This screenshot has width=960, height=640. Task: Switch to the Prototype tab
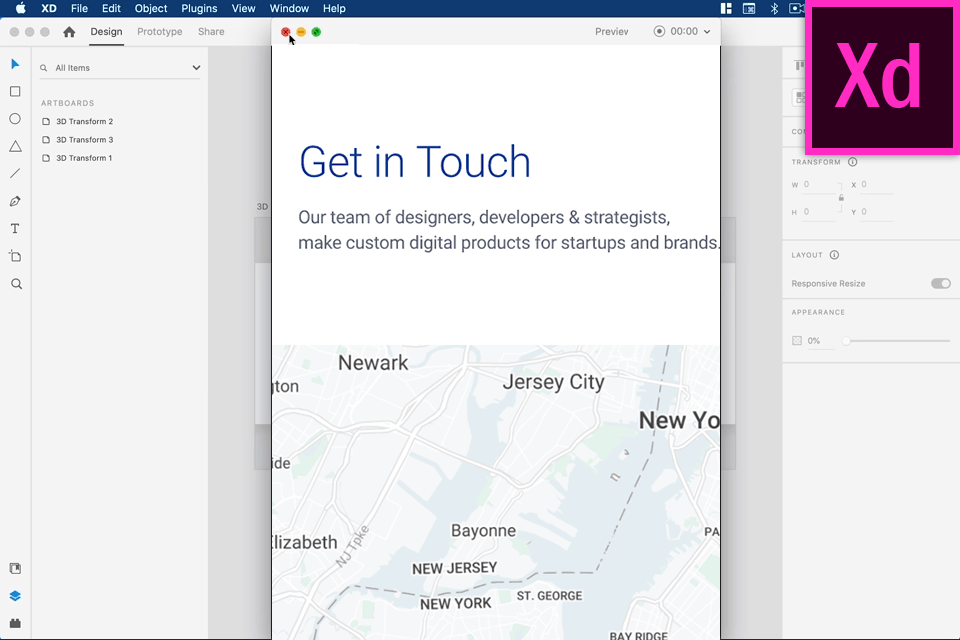click(159, 31)
